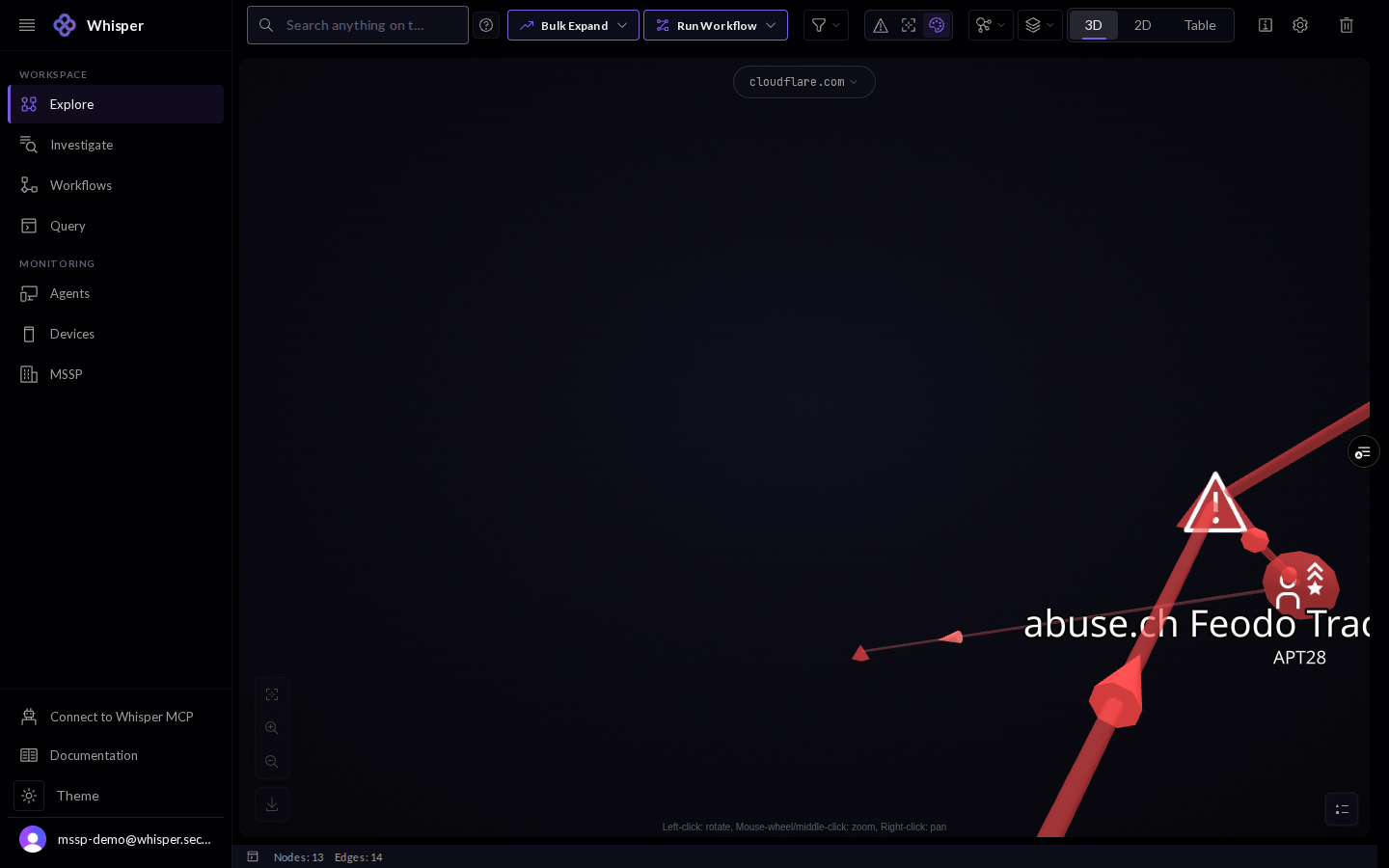Open the info panel icon
The width and height of the screenshot is (1389, 868).
(x=1266, y=25)
